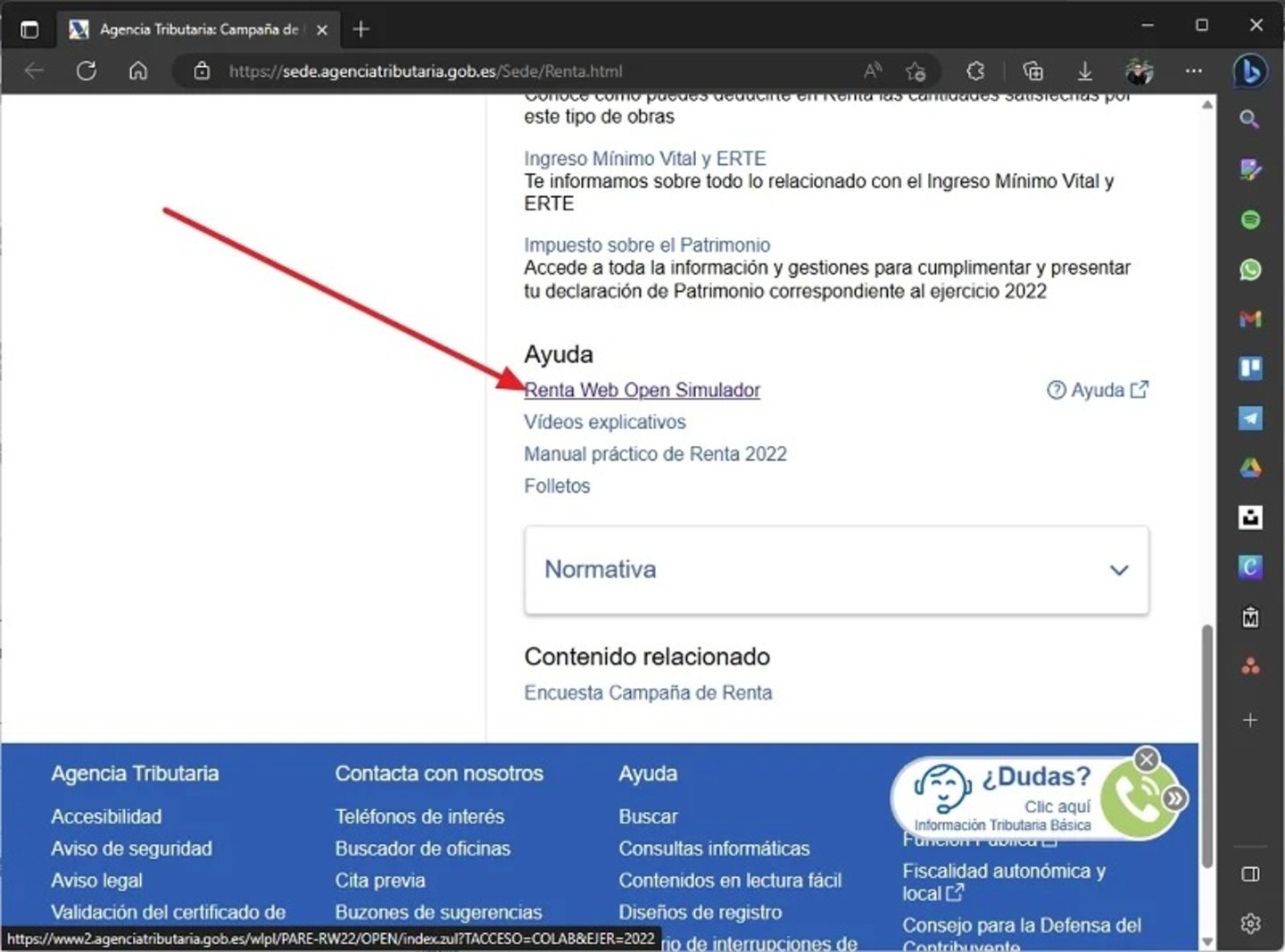Open a new browser tab
The height and width of the screenshot is (952, 1285).
[361, 29]
